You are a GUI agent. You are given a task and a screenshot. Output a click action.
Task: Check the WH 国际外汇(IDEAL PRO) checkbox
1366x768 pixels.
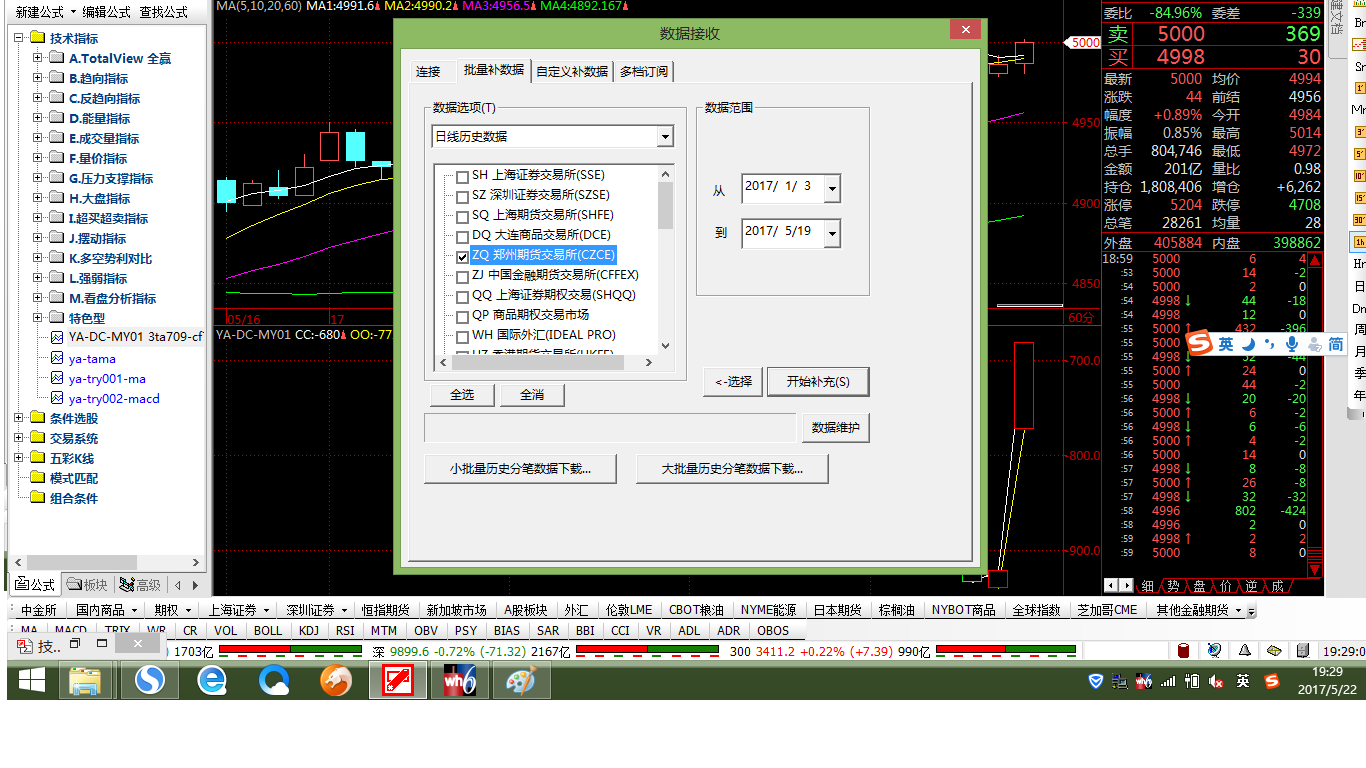click(462, 337)
